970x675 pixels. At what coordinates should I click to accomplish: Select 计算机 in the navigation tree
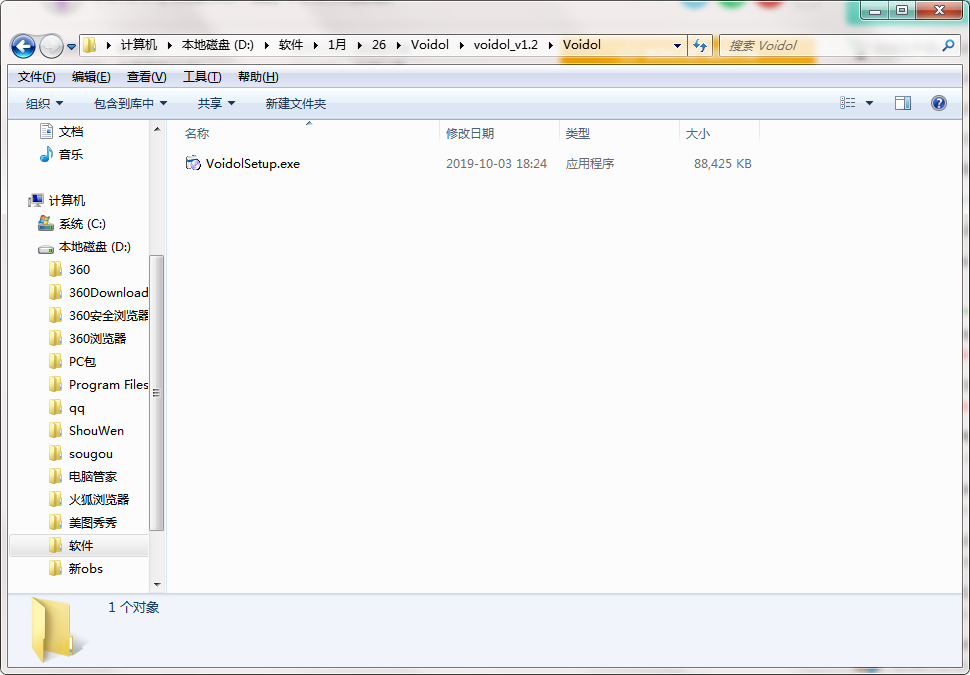tap(67, 200)
